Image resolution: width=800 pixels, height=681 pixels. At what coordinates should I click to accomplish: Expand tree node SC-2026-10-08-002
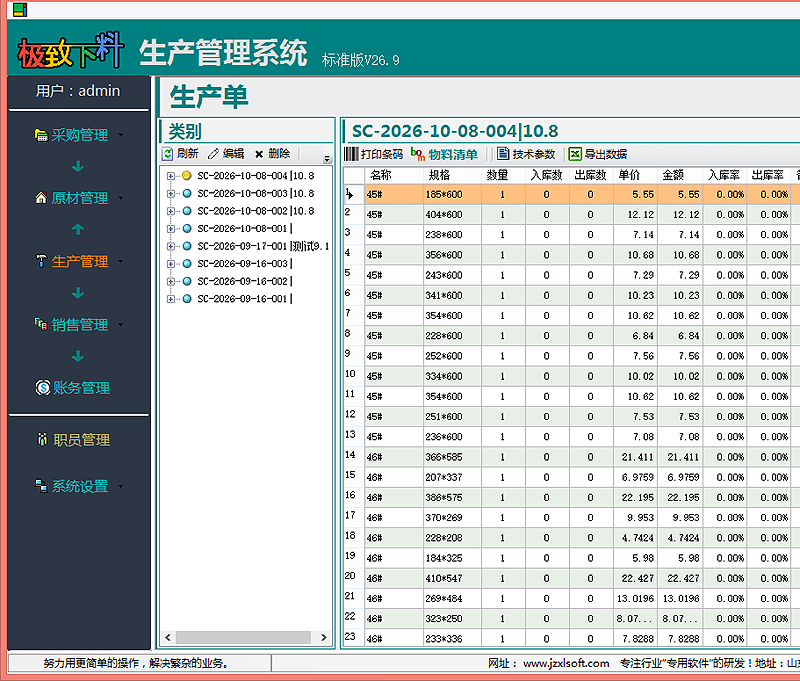pos(170,211)
